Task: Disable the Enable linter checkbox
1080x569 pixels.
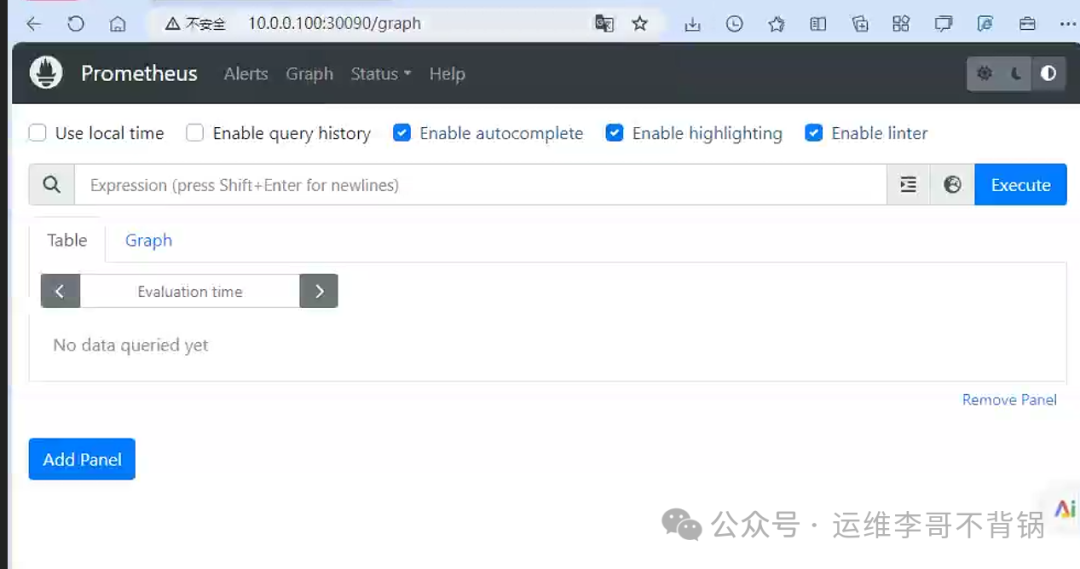Action: (813, 132)
